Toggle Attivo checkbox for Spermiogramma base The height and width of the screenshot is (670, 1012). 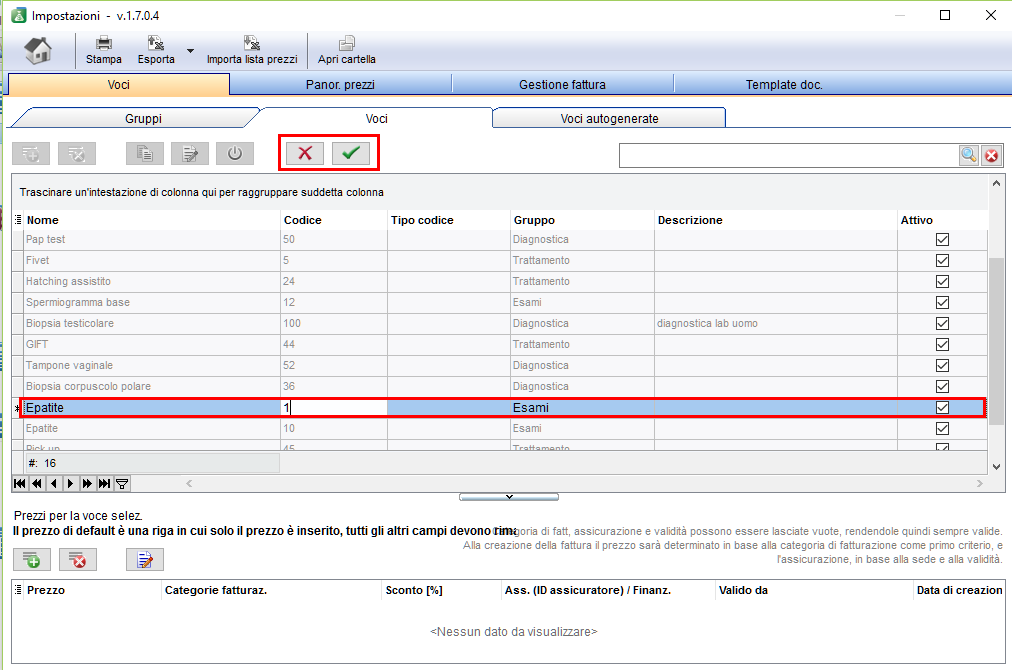[942, 302]
